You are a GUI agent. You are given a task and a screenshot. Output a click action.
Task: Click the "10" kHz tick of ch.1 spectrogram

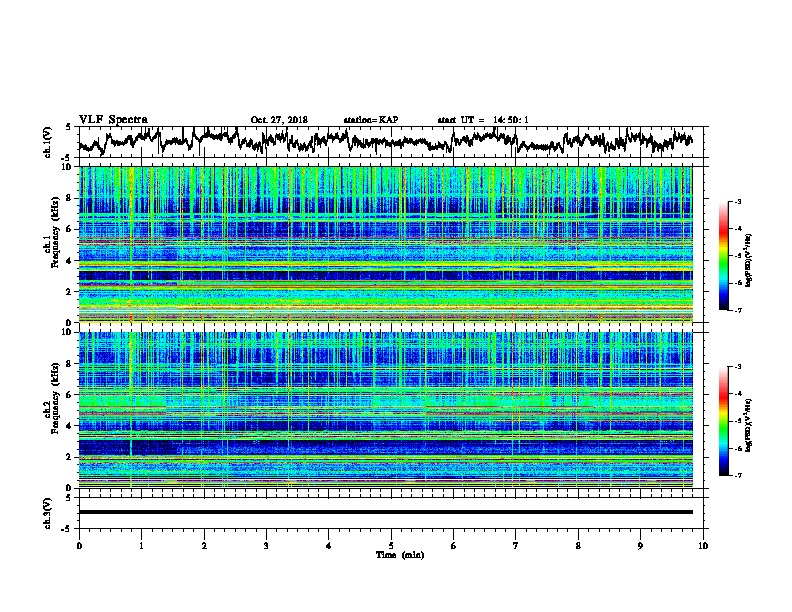(69, 167)
